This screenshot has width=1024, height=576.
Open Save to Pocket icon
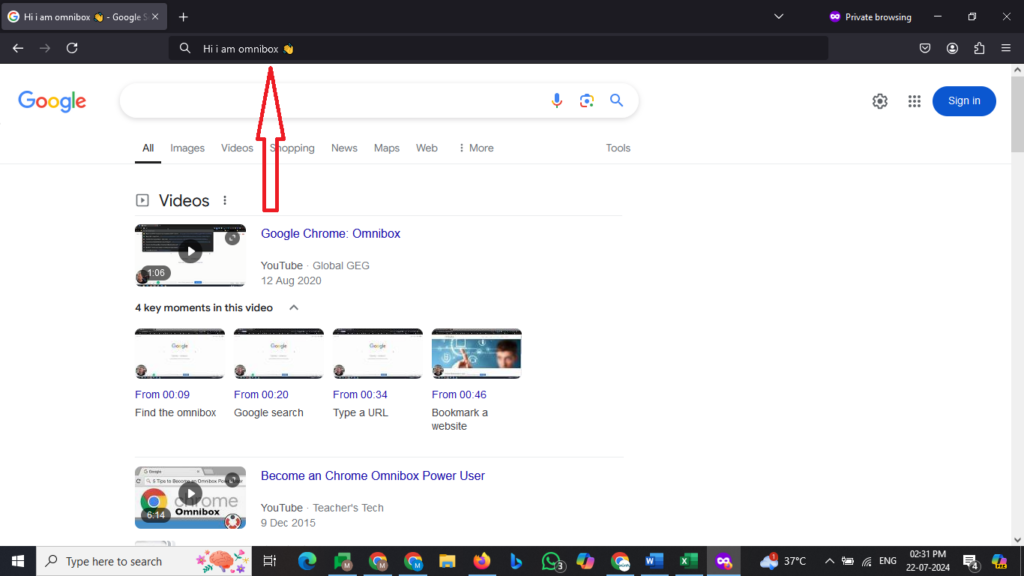point(925,48)
